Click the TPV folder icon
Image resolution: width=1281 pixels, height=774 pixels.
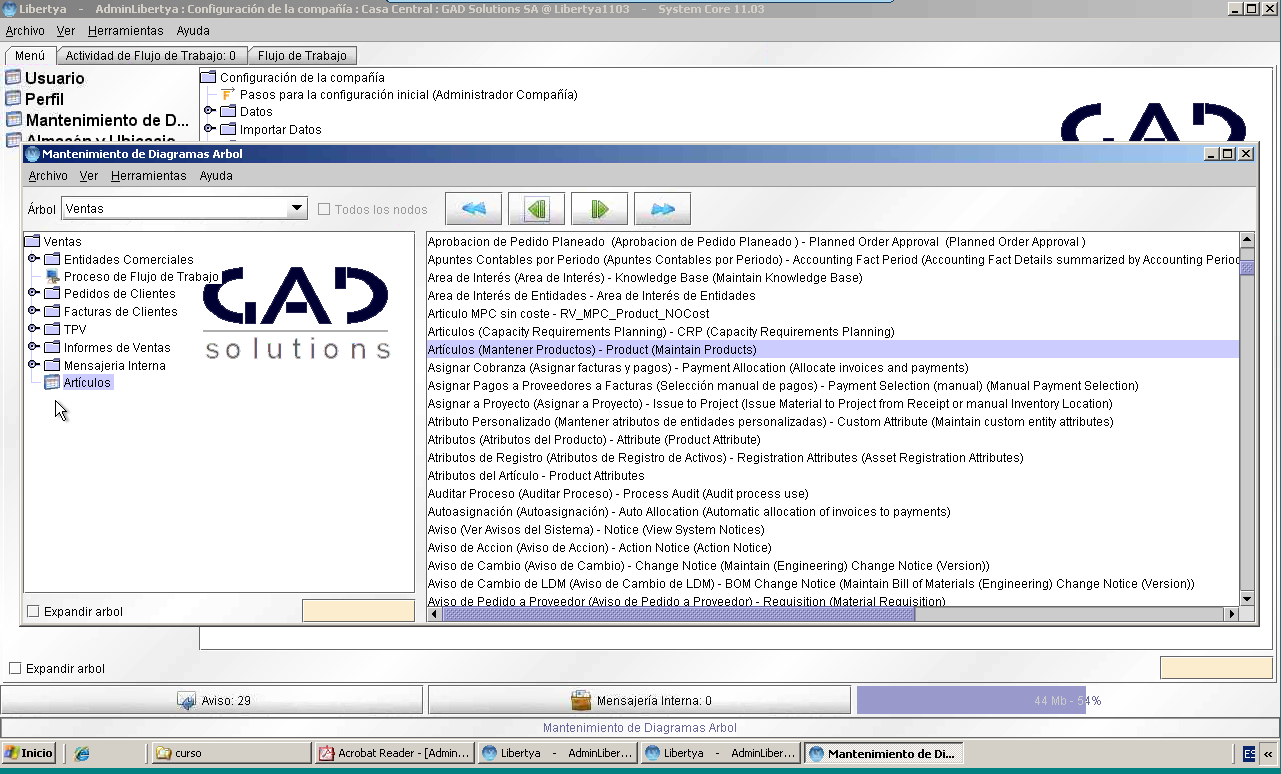tap(52, 329)
